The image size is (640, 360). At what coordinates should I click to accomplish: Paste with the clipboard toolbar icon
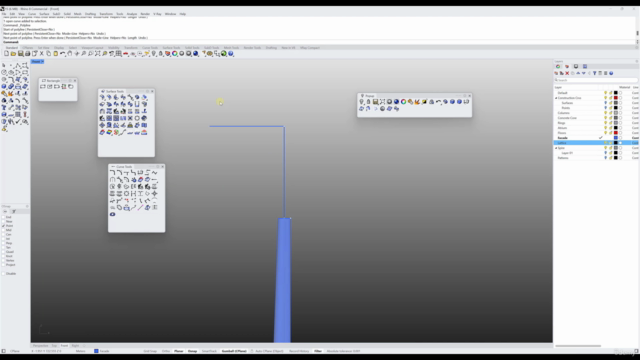(56, 53)
